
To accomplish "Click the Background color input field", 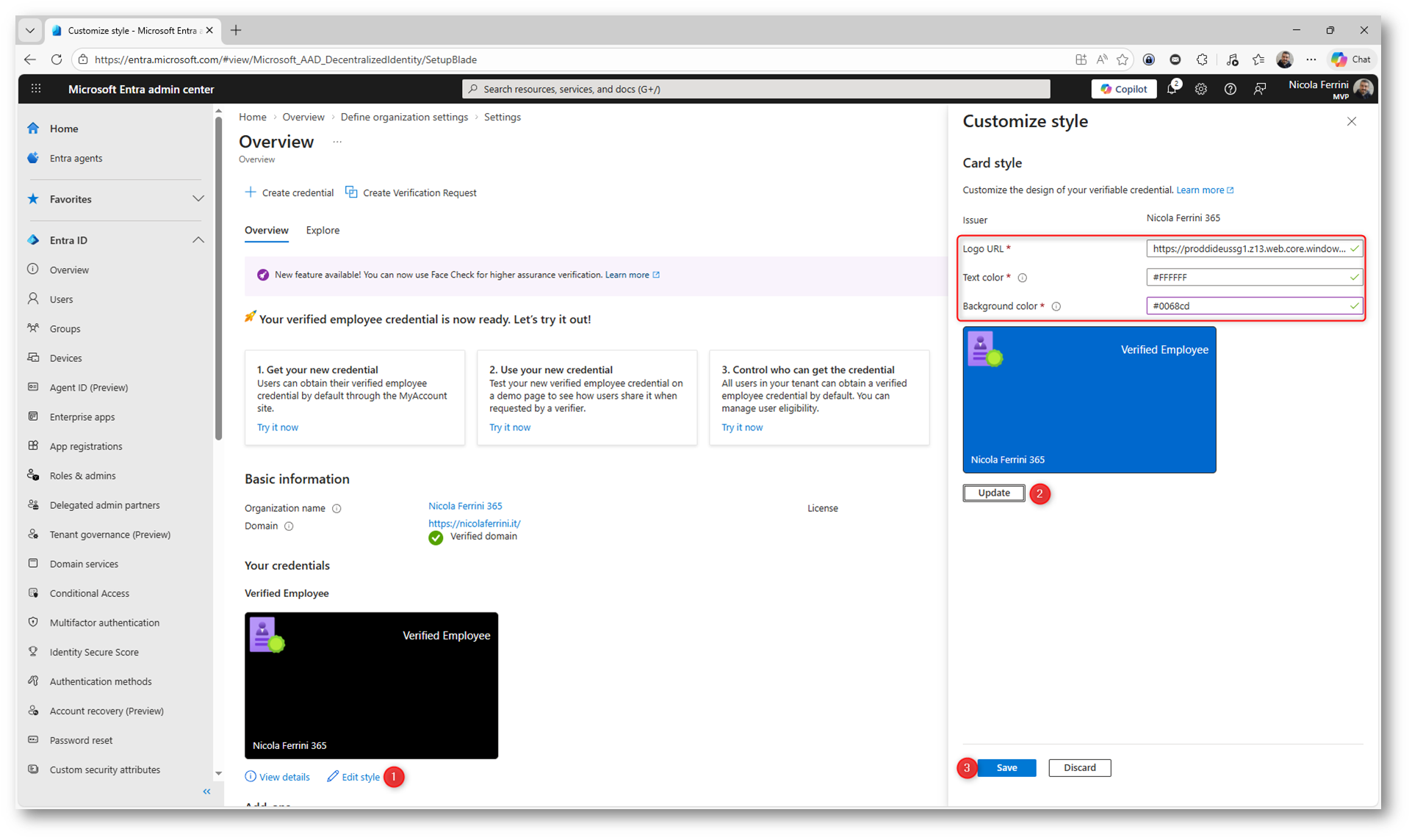I will click(1247, 306).
